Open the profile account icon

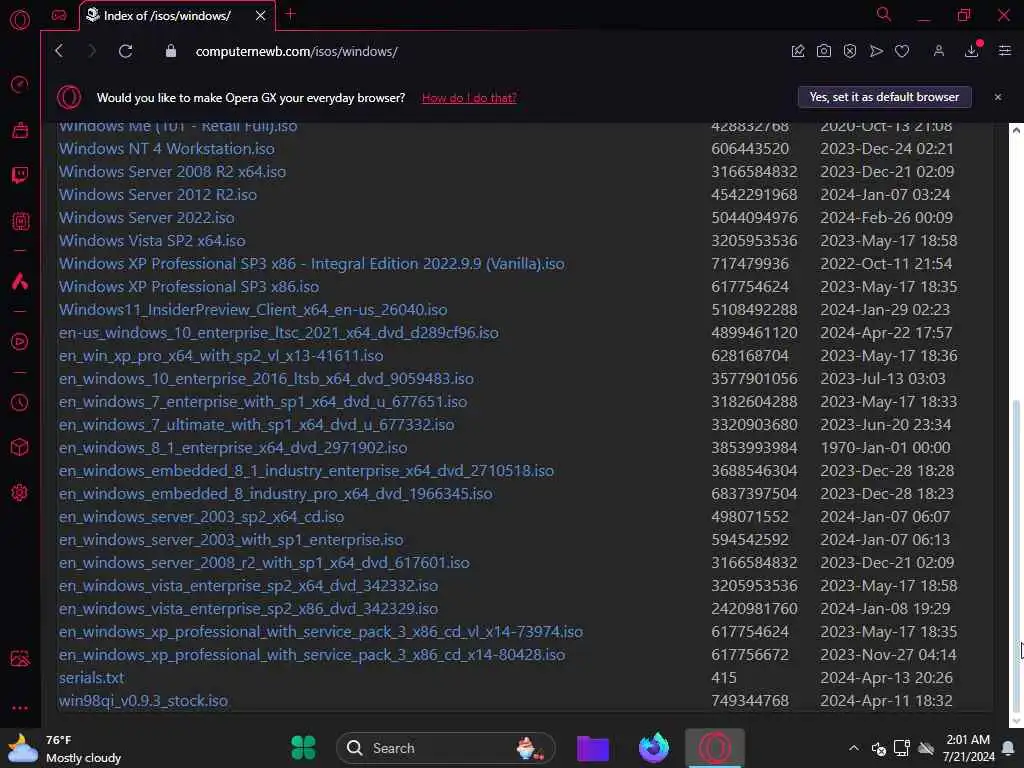click(x=938, y=51)
